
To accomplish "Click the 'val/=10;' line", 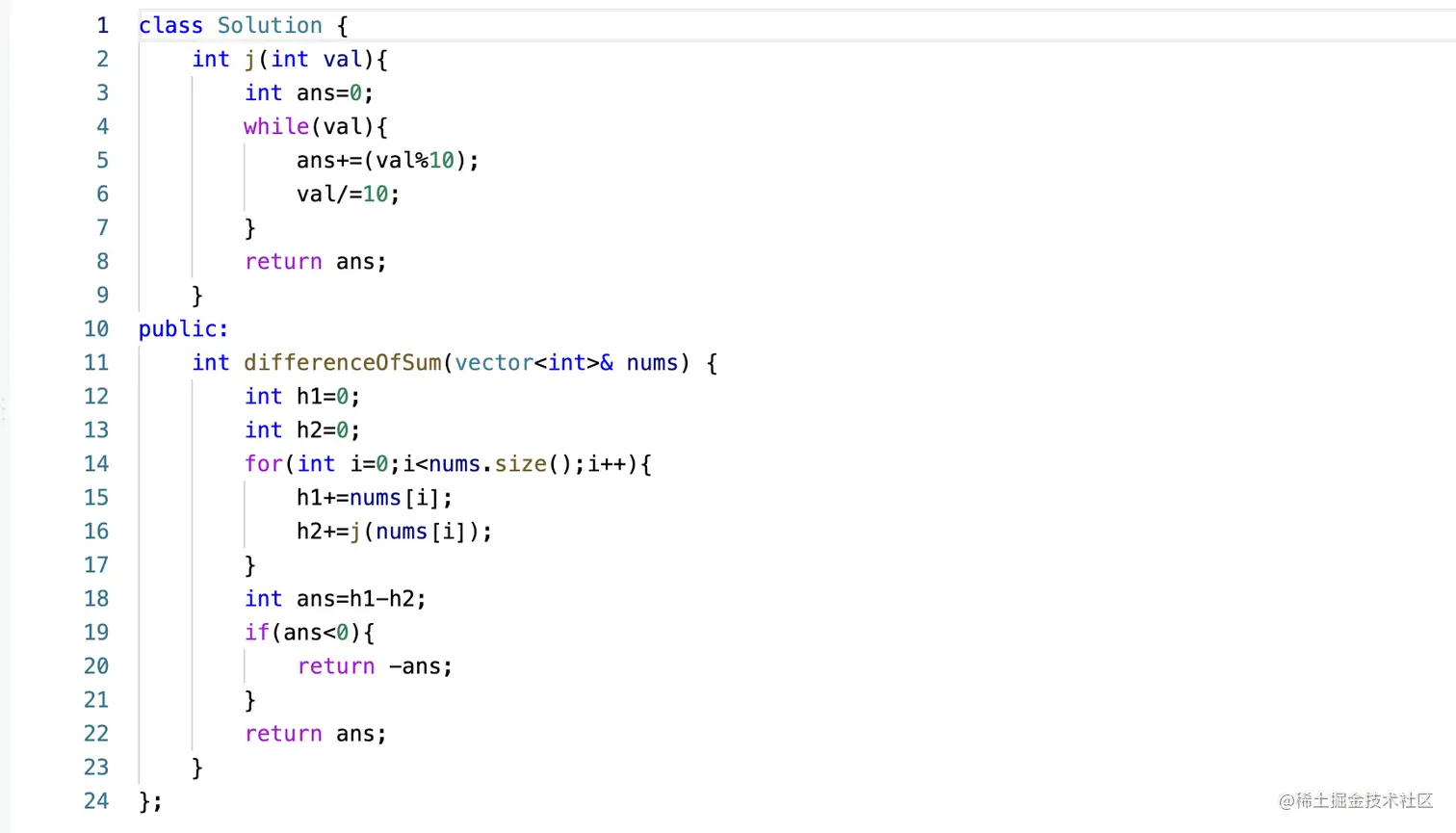I will [x=349, y=194].
